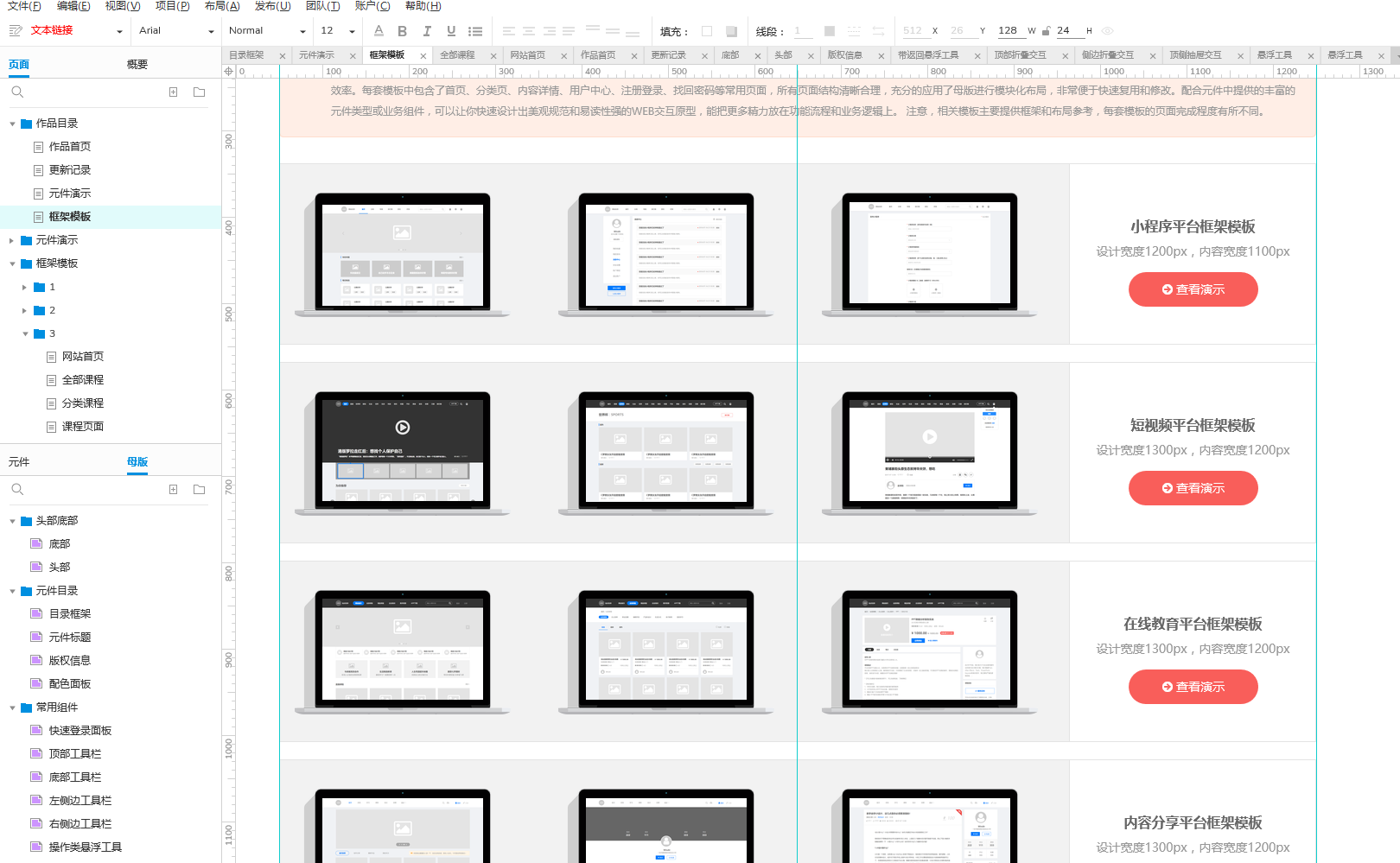Open the fill color swatch
This screenshot has width=1400, height=863.
click(707, 31)
